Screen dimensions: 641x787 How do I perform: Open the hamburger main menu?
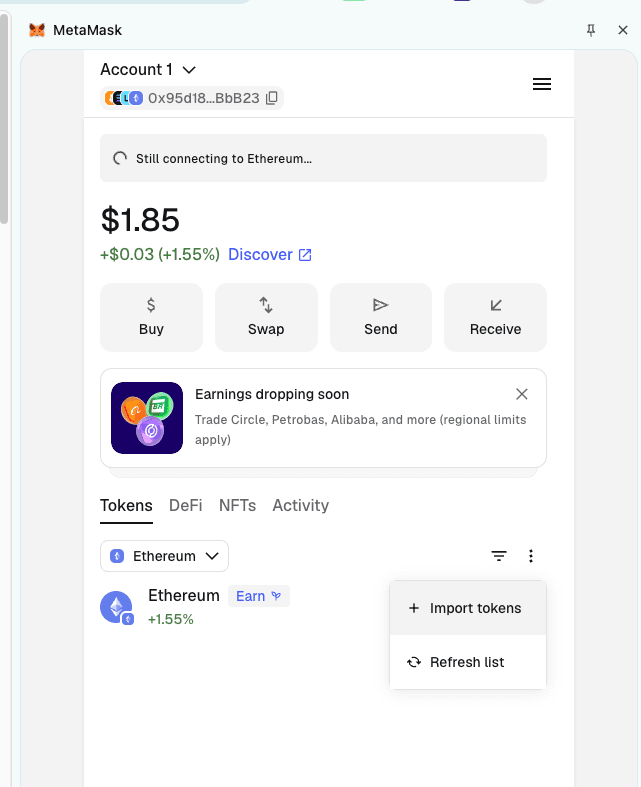click(x=542, y=84)
